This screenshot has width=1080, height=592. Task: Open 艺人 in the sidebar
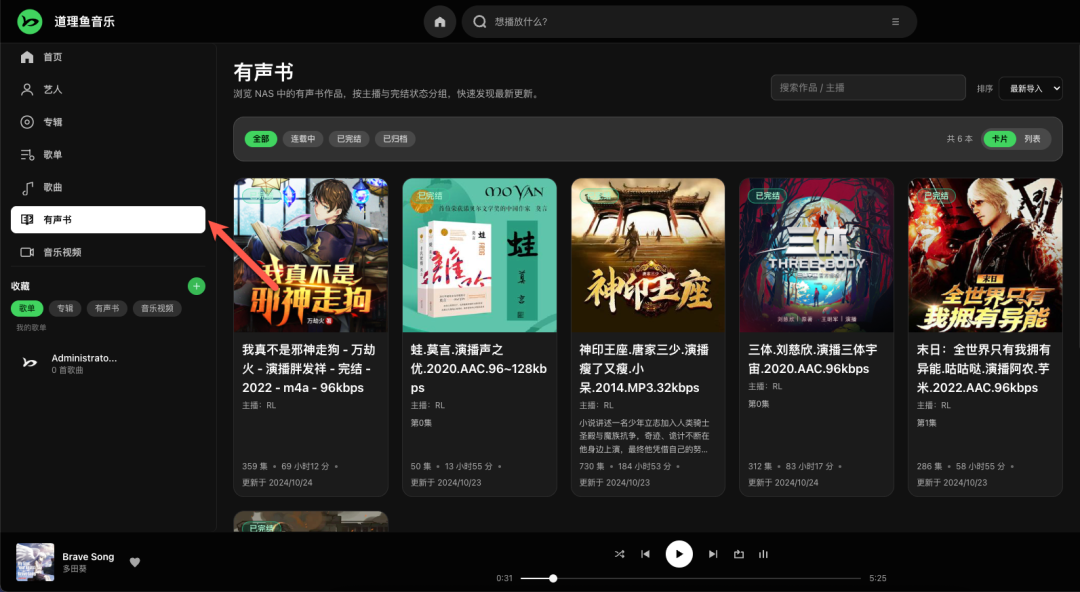(53, 89)
